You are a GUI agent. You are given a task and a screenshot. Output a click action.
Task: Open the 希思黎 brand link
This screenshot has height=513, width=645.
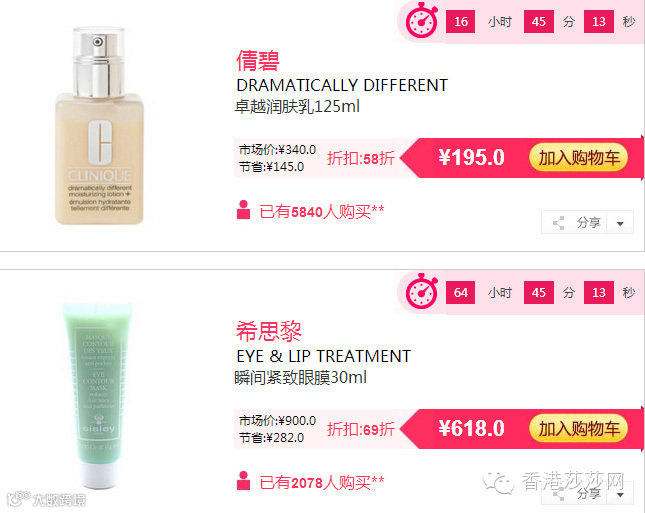pyautogui.click(x=269, y=332)
